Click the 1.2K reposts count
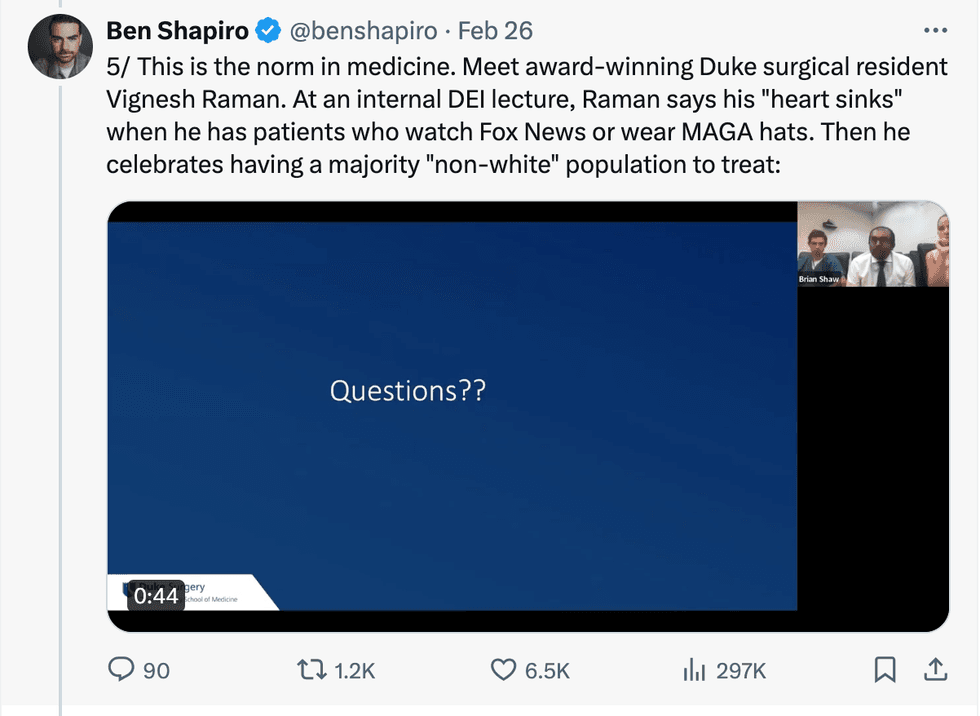The width and height of the screenshot is (980, 716). coord(354,671)
